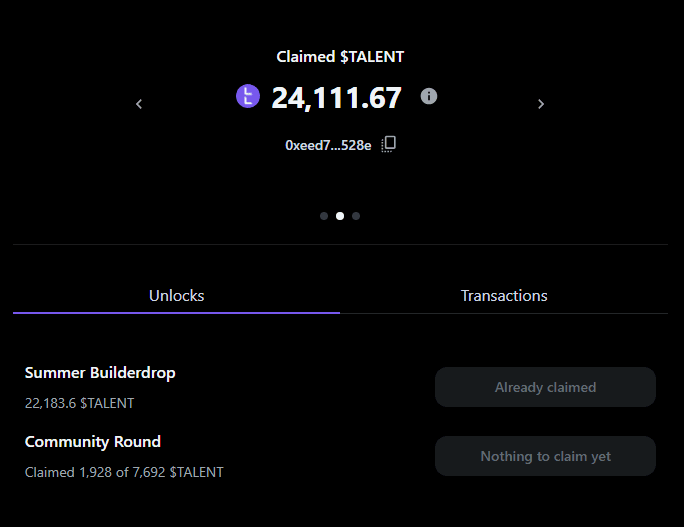The height and width of the screenshot is (527, 684).
Task: Click the purple TALENT token logo
Action: tap(247, 97)
